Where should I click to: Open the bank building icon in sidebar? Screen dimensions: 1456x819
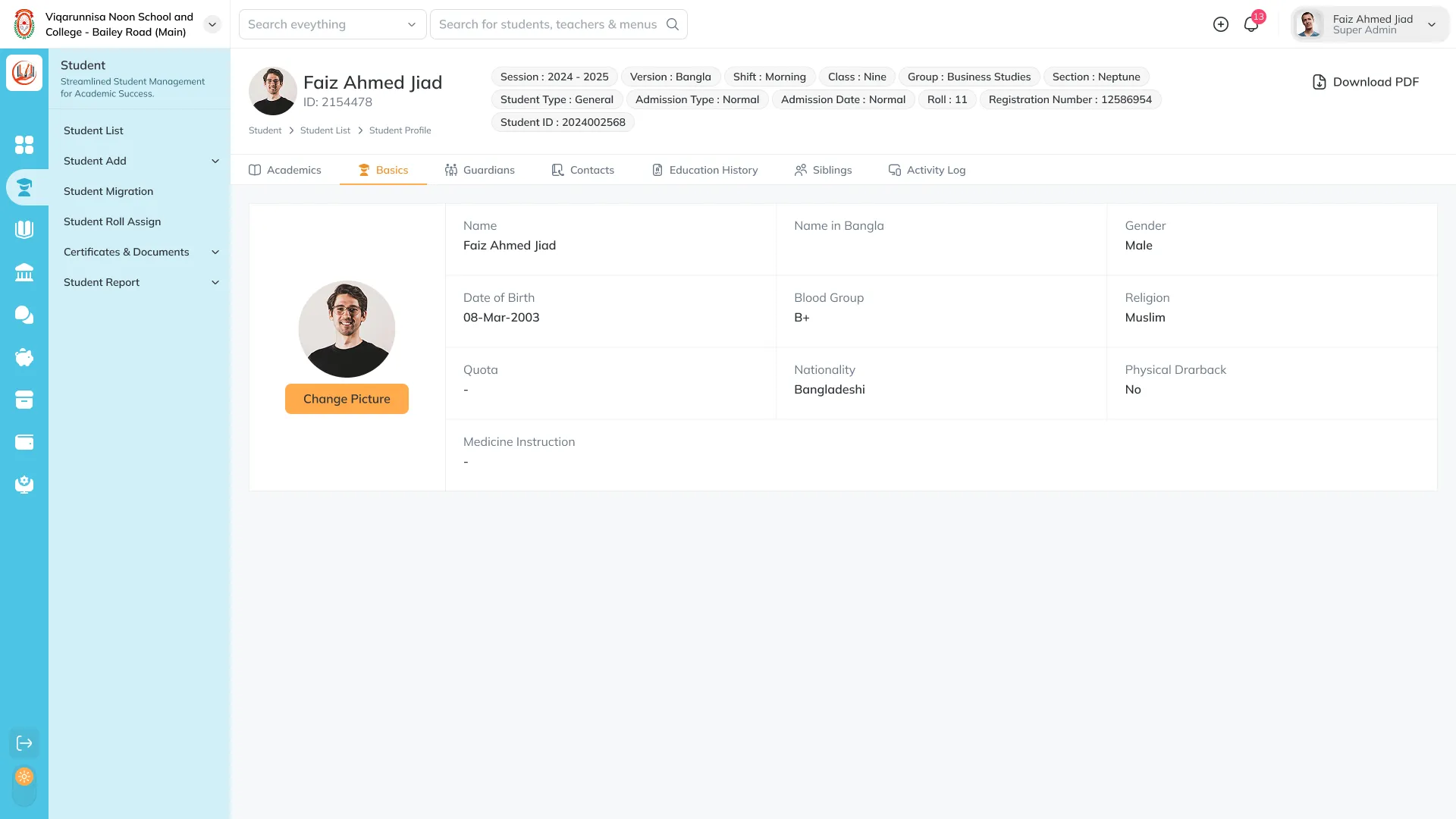[24, 272]
